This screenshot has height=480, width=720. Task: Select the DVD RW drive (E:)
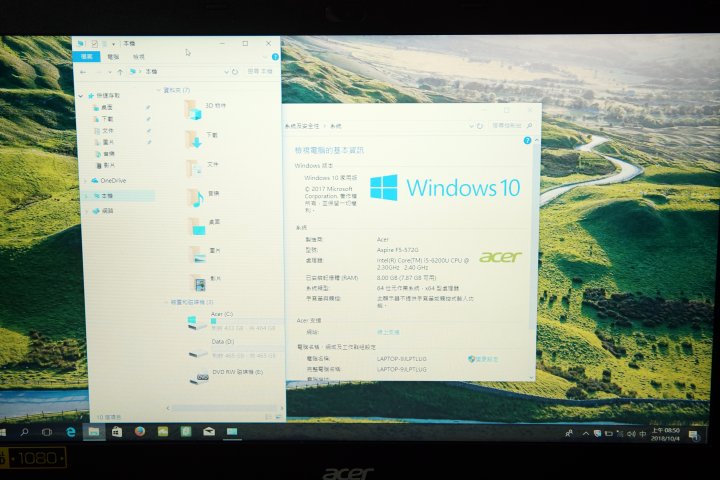pos(227,377)
